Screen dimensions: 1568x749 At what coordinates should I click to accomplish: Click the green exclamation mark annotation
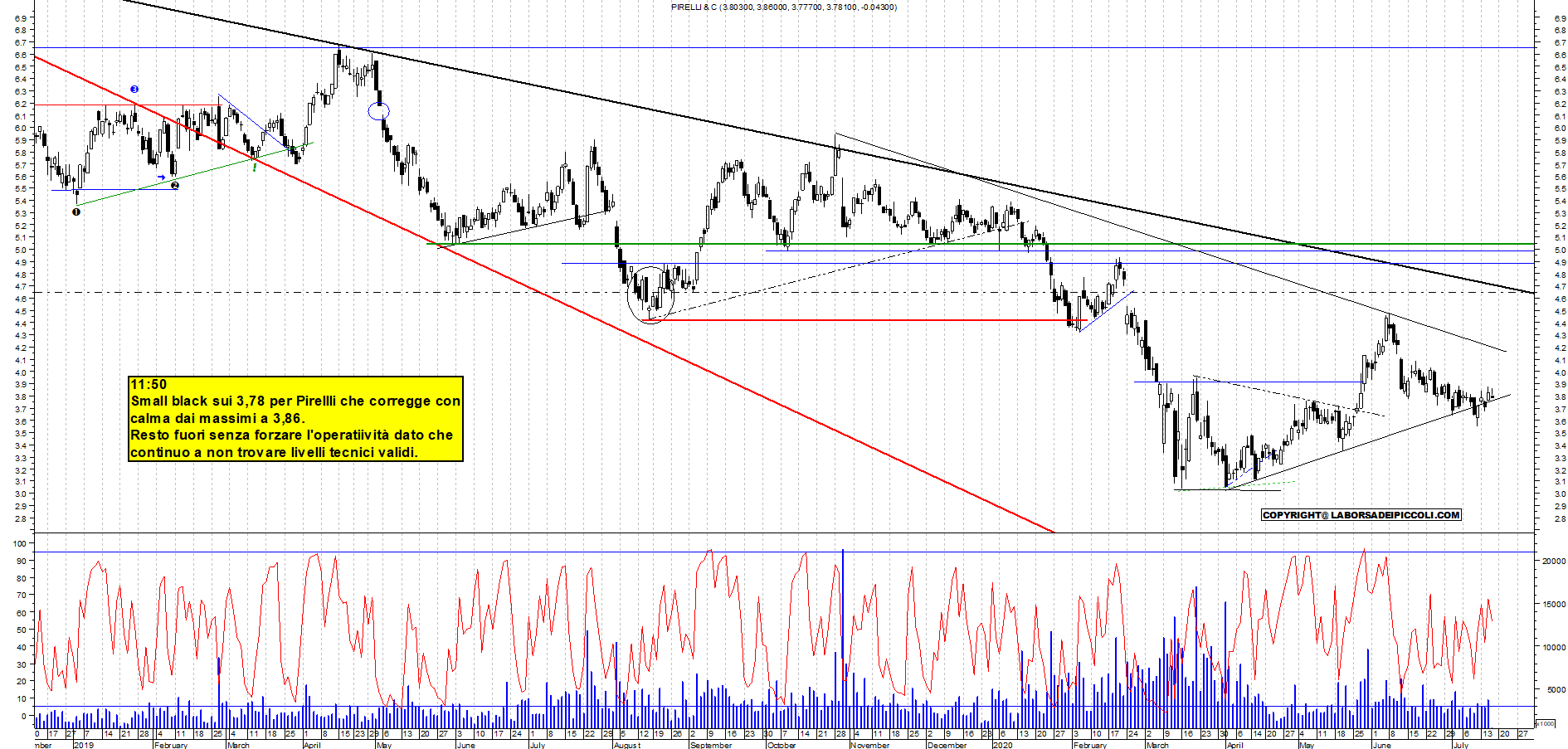tap(254, 167)
